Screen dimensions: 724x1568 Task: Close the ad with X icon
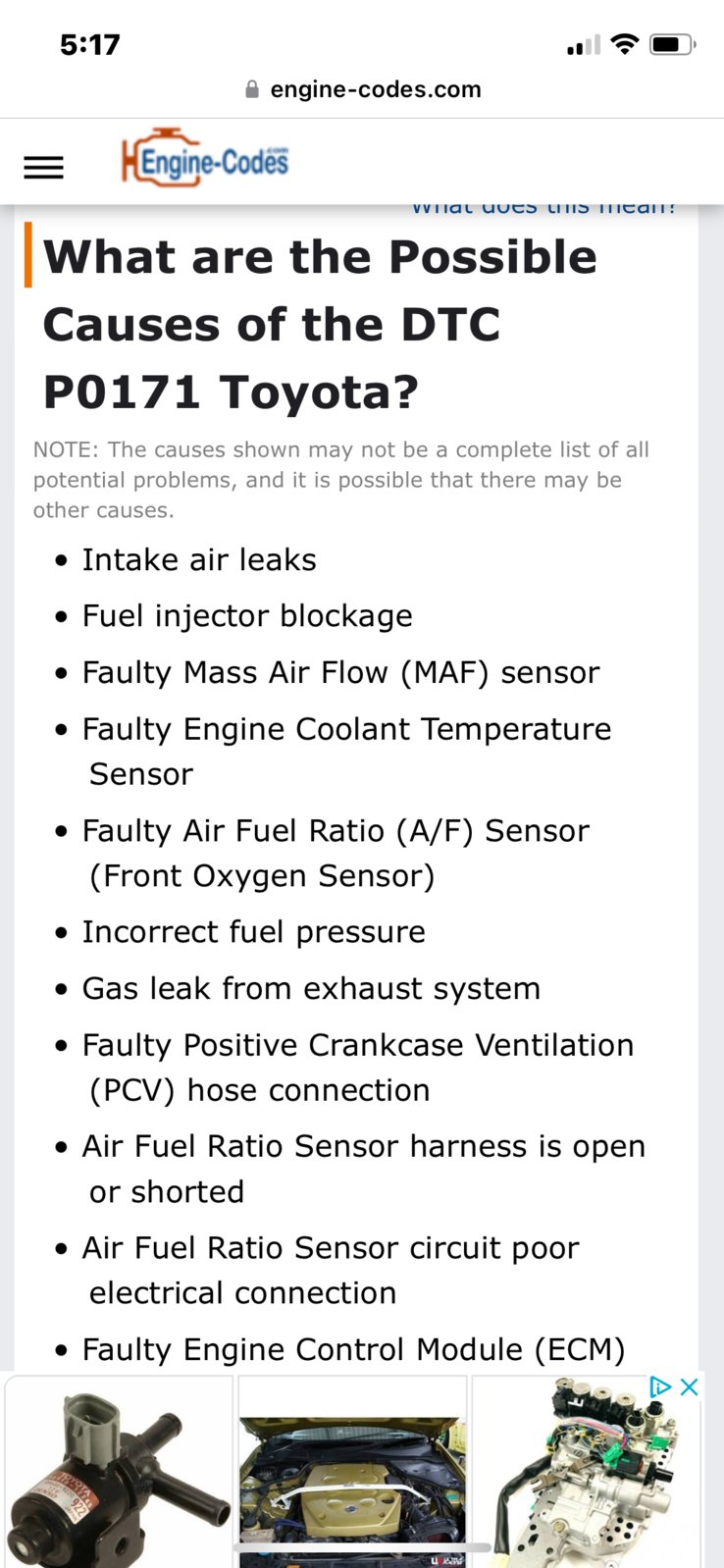click(x=690, y=1386)
